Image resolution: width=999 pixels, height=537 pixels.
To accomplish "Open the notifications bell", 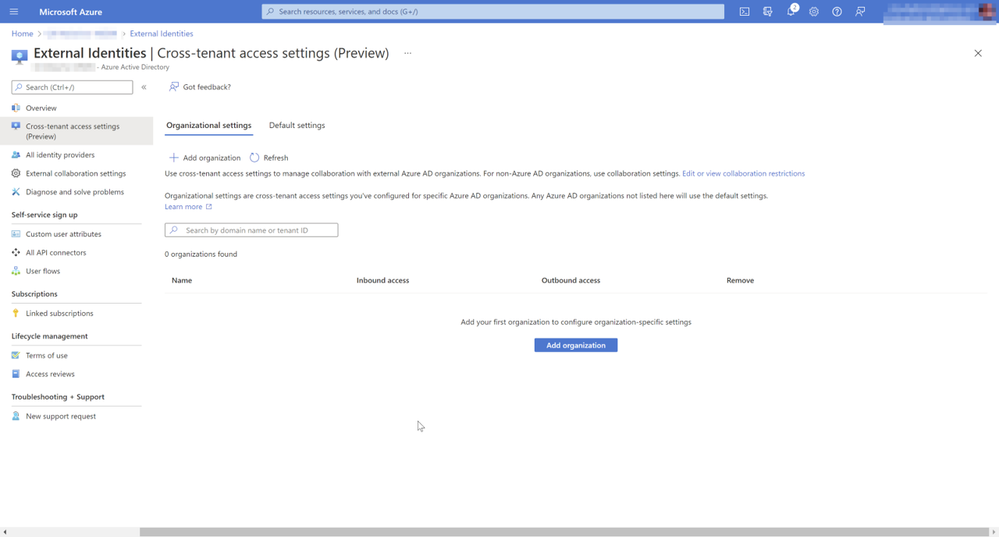I will click(x=791, y=11).
